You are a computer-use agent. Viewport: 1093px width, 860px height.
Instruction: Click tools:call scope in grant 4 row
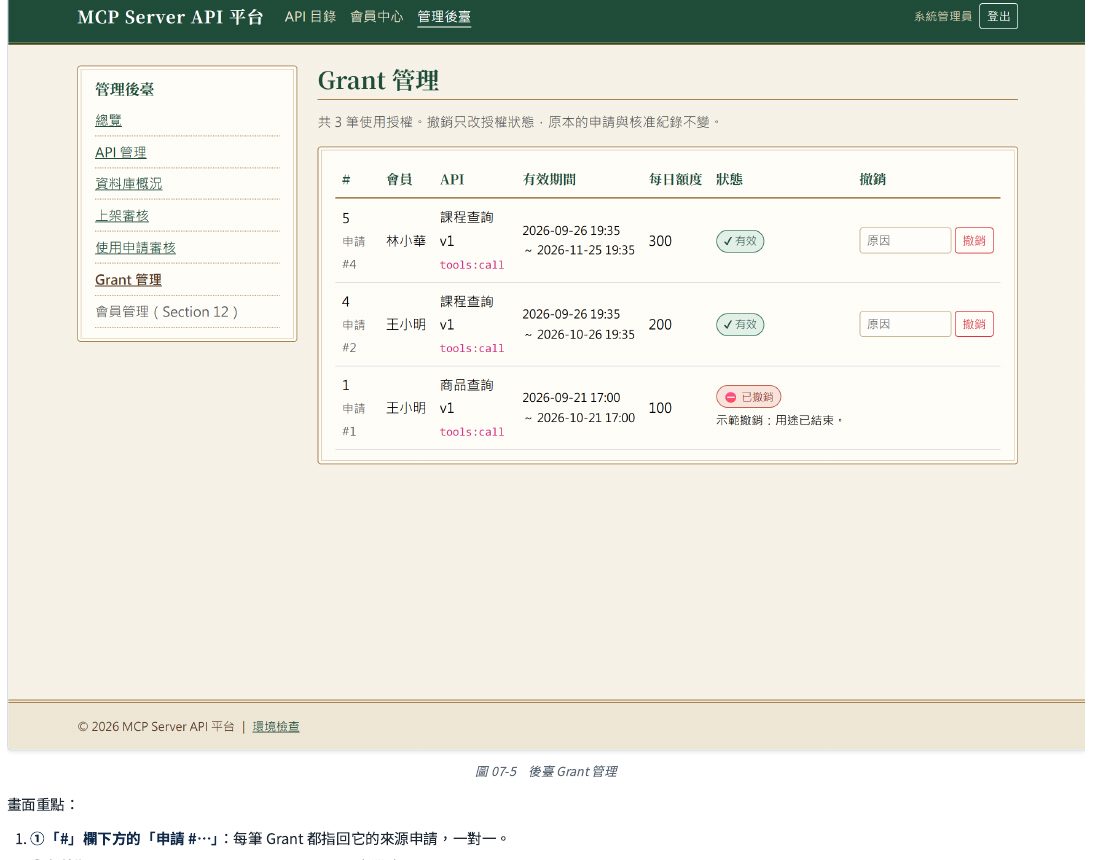point(472,348)
